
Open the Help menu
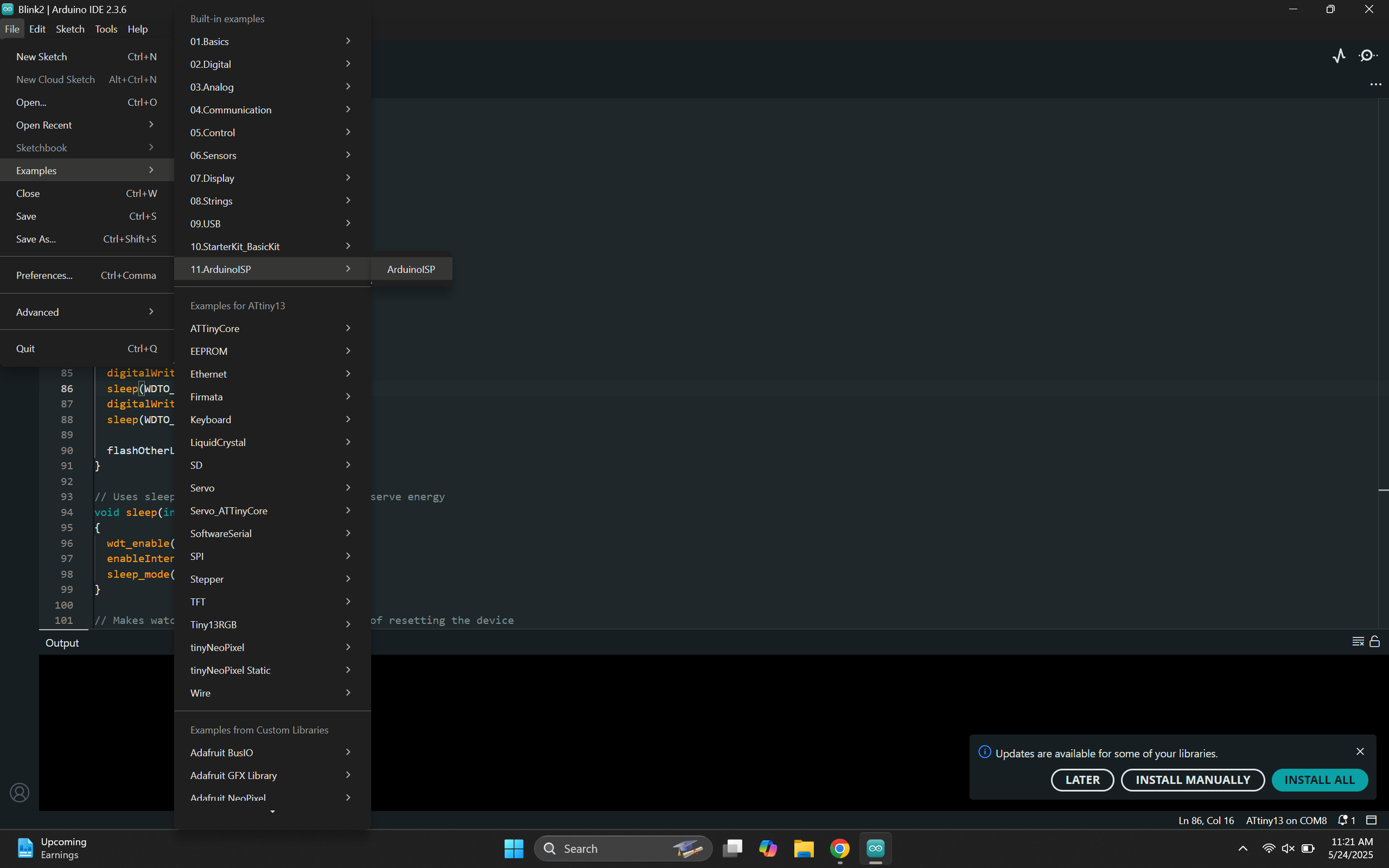[138, 29]
